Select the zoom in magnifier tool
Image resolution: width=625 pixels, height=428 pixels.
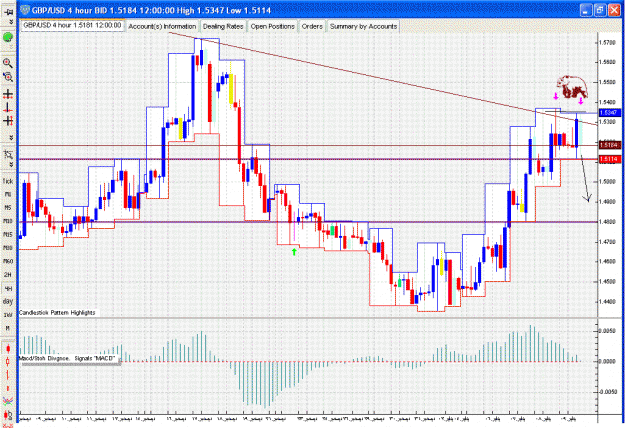pos(8,63)
